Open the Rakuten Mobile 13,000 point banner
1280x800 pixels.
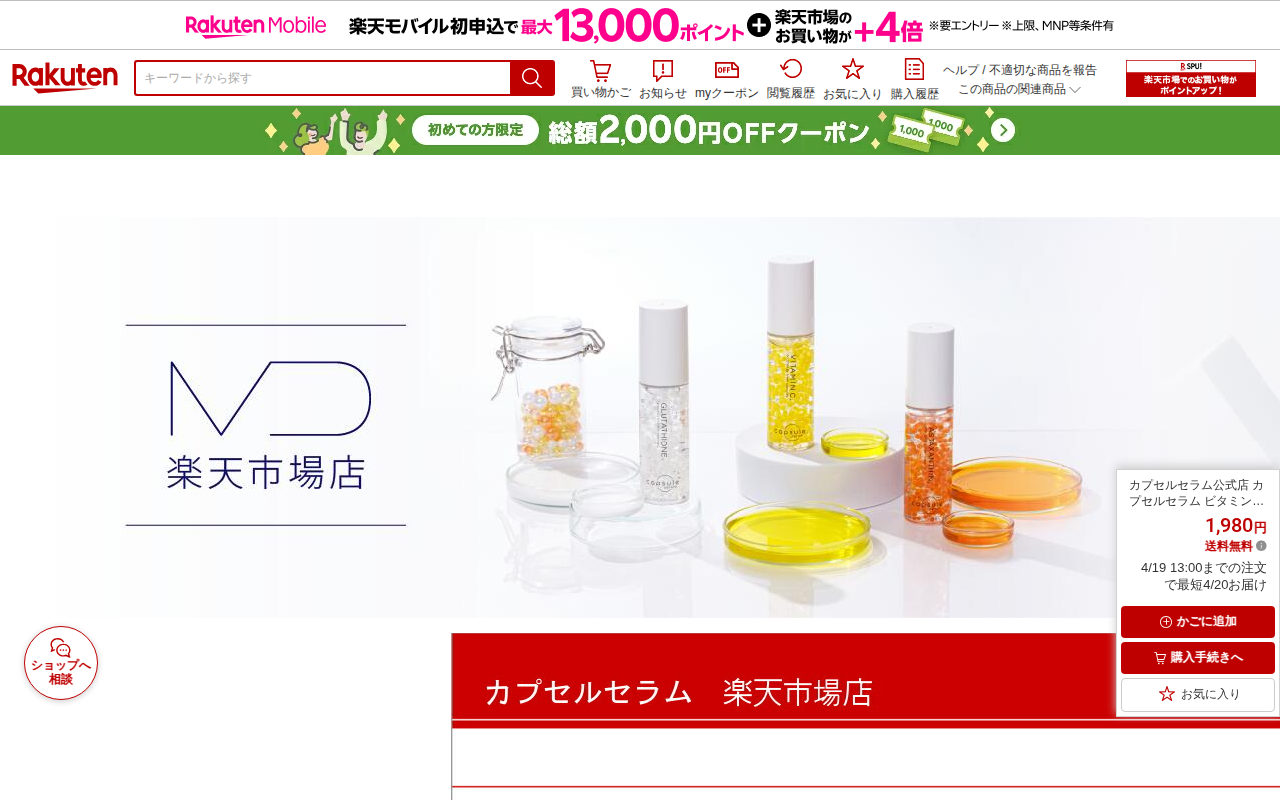coord(650,25)
